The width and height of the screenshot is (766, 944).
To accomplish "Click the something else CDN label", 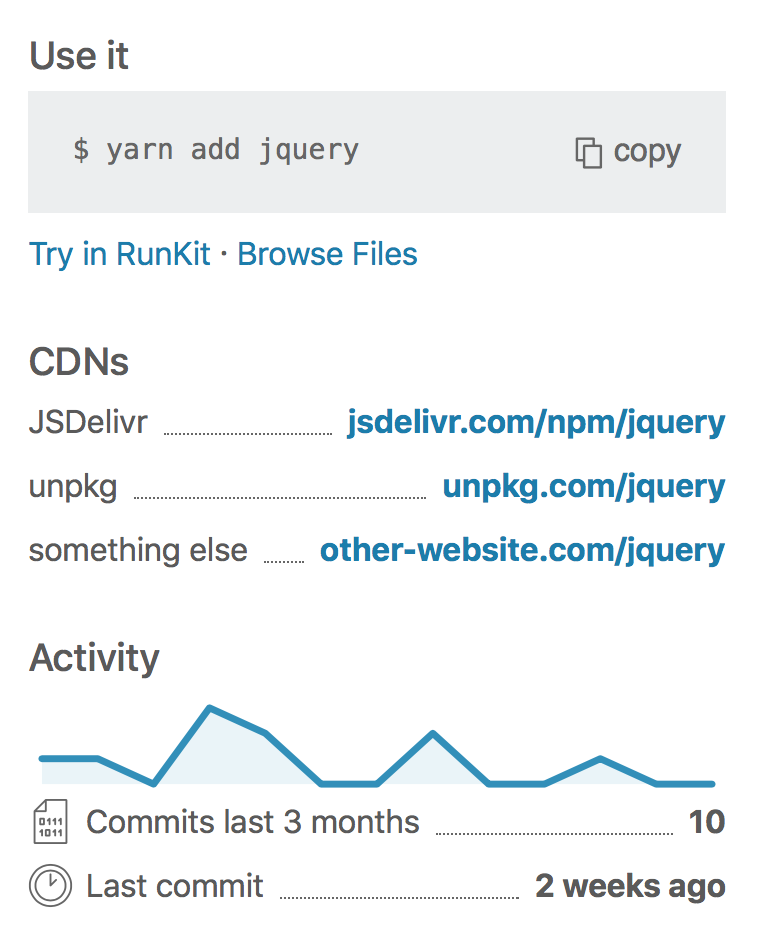I will click(138, 550).
